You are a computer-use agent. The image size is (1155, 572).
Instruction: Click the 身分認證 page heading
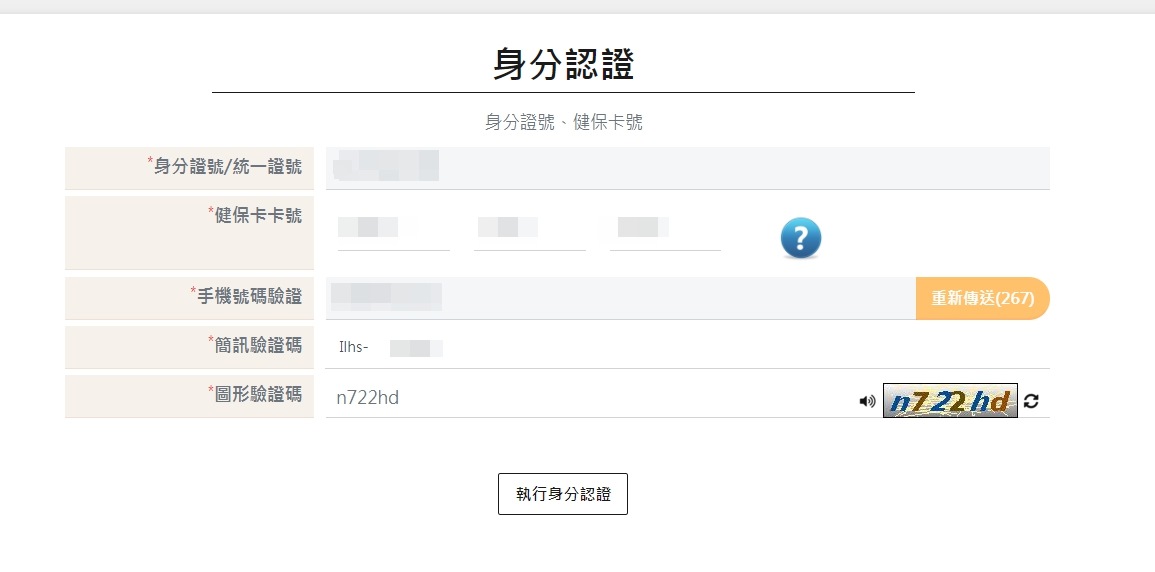[x=563, y=64]
